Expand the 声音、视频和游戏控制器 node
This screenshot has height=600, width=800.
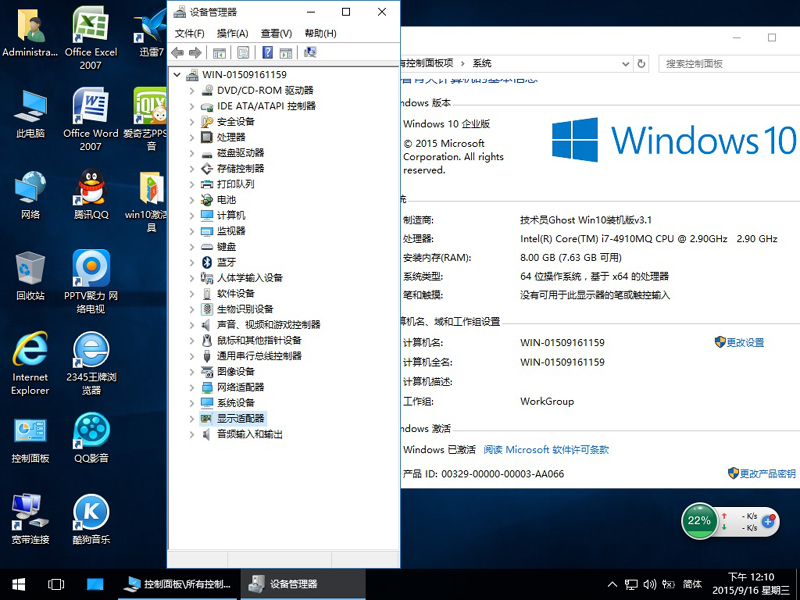tap(192, 325)
